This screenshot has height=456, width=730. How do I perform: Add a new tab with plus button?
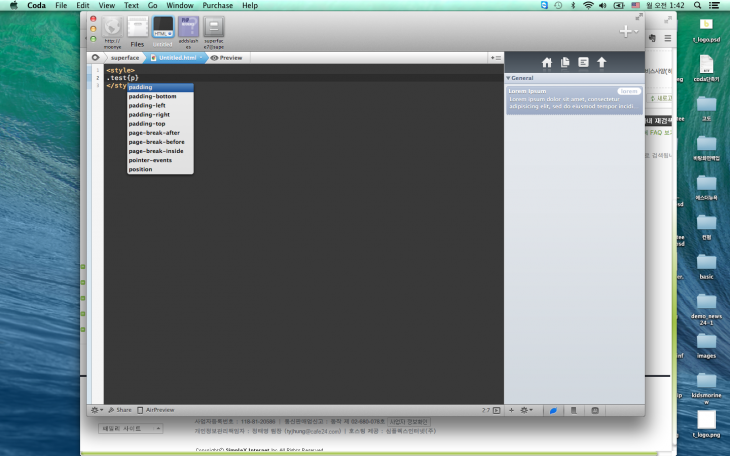click(625, 31)
